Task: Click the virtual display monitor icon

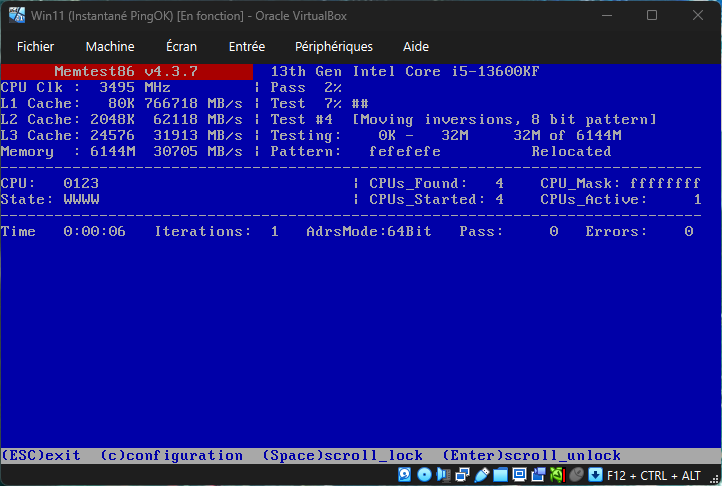Action: click(519, 475)
